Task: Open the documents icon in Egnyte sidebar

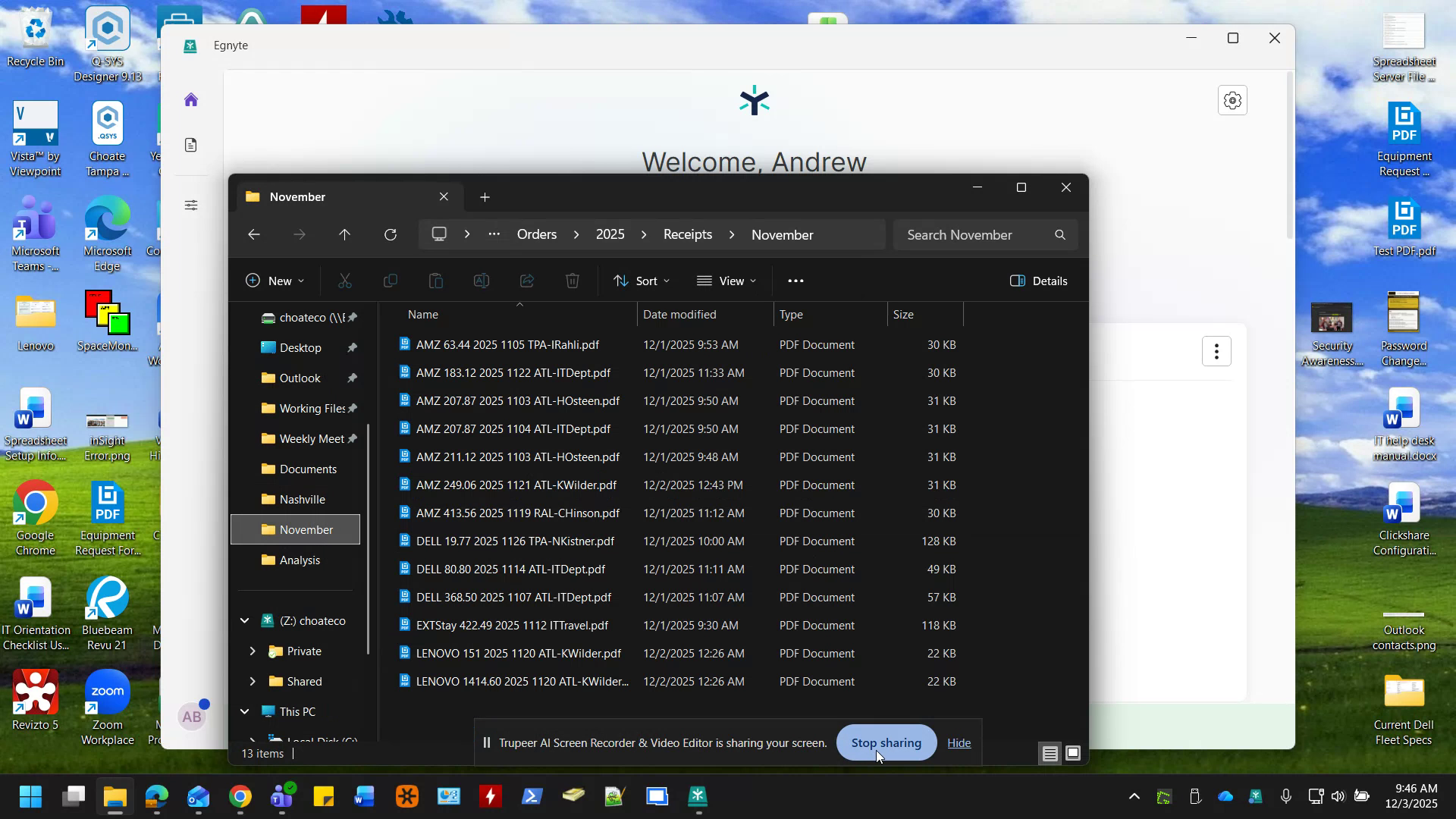Action: tap(190, 145)
